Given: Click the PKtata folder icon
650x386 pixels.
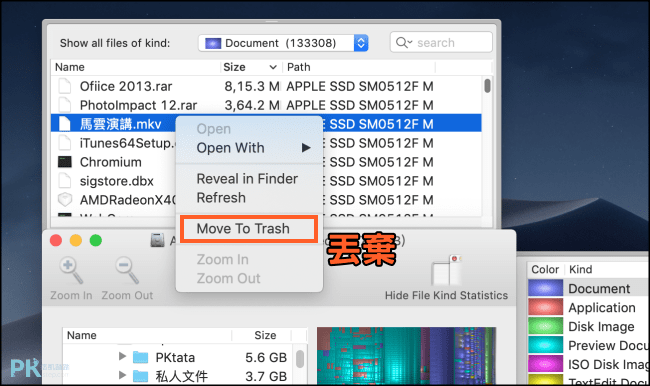Looking at the screenshot, I should pyautogui.click(x=141, y=357).
